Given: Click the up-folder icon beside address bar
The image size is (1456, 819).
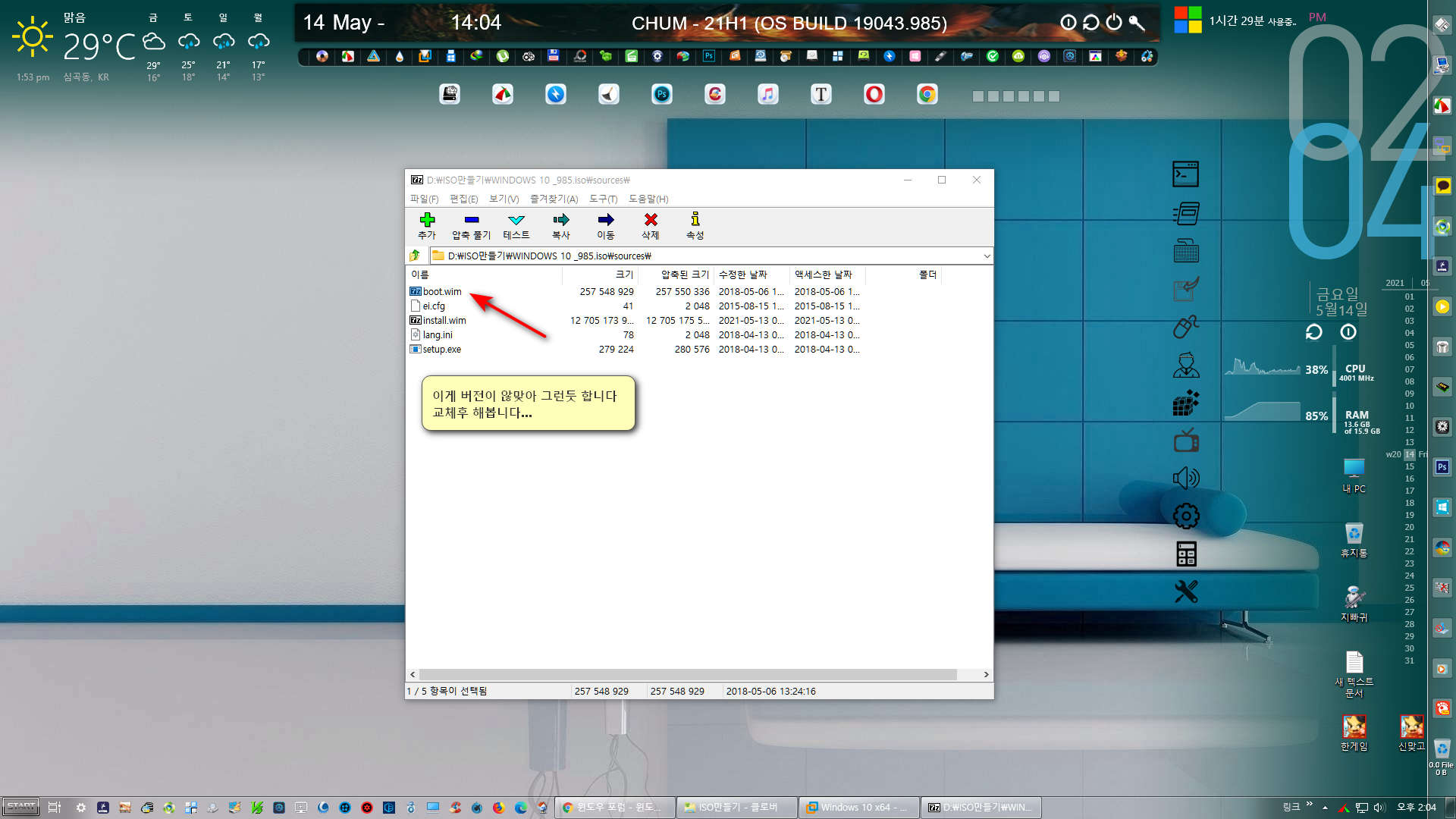Looking at the screenshot, I should [x=415, y=256].
